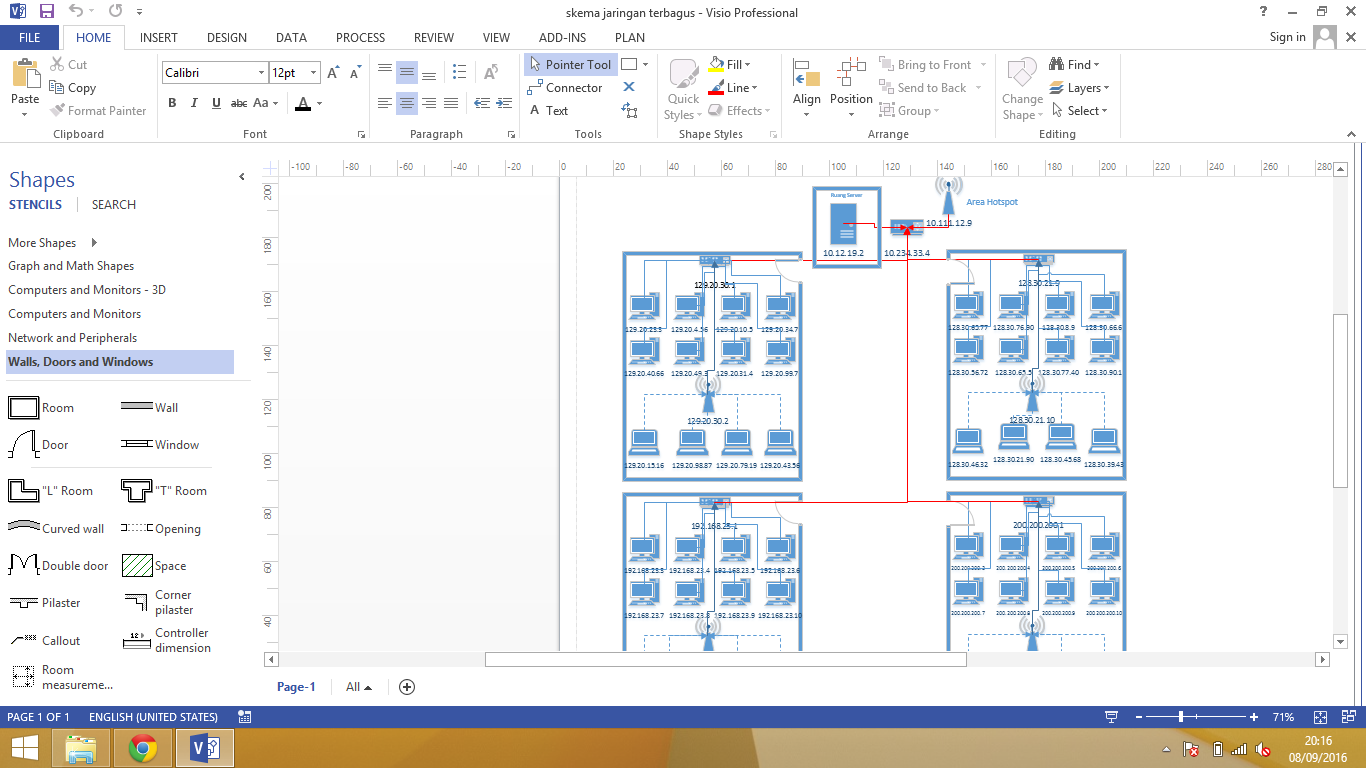The image size is (1366, 768).
Task: Open Quick Styles gallery
Action: [684, 88]
